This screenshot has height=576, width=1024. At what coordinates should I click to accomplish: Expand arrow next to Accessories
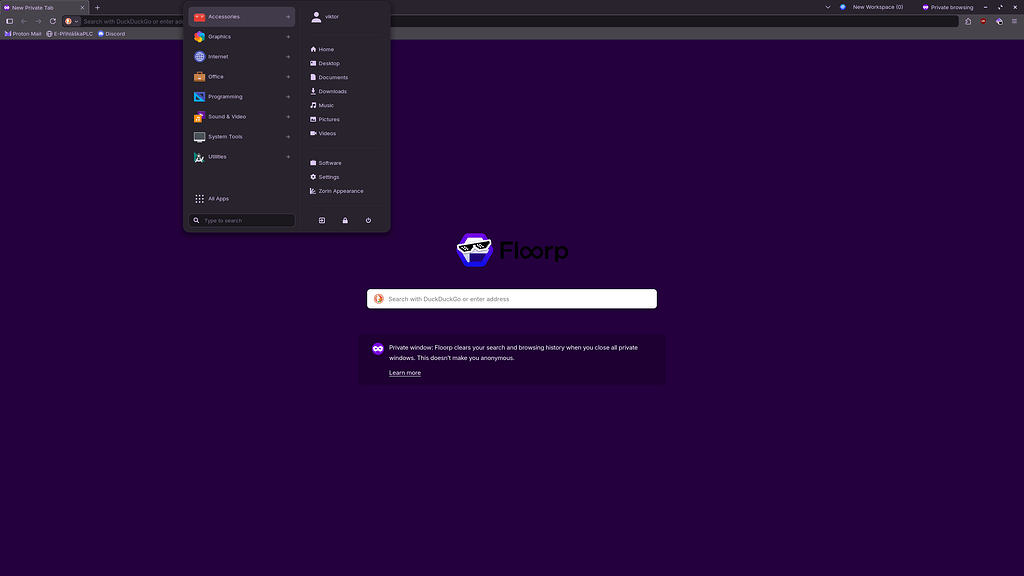pos(287,17)
